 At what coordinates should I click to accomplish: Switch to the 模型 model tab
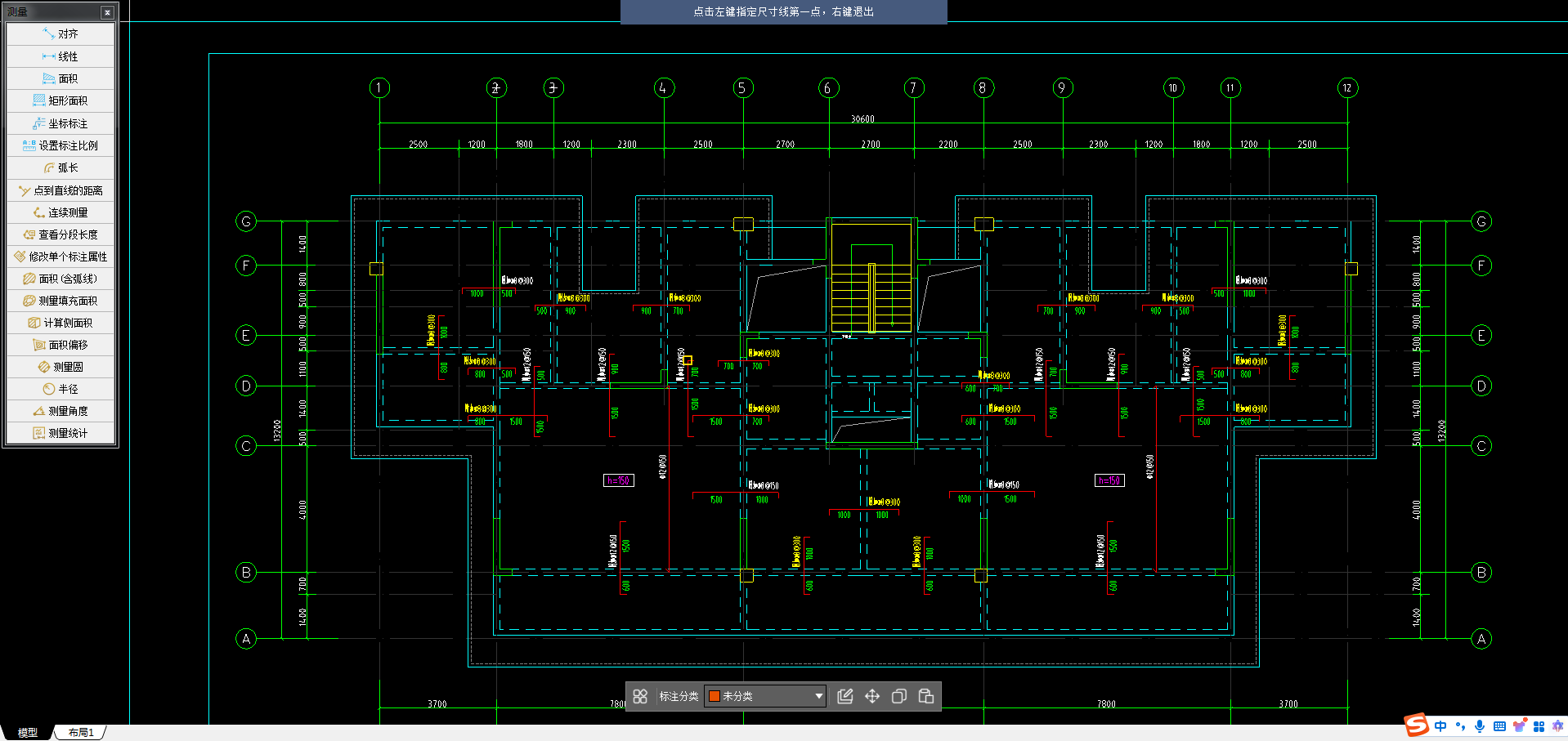pyautogui.click(x=28, y=733)
